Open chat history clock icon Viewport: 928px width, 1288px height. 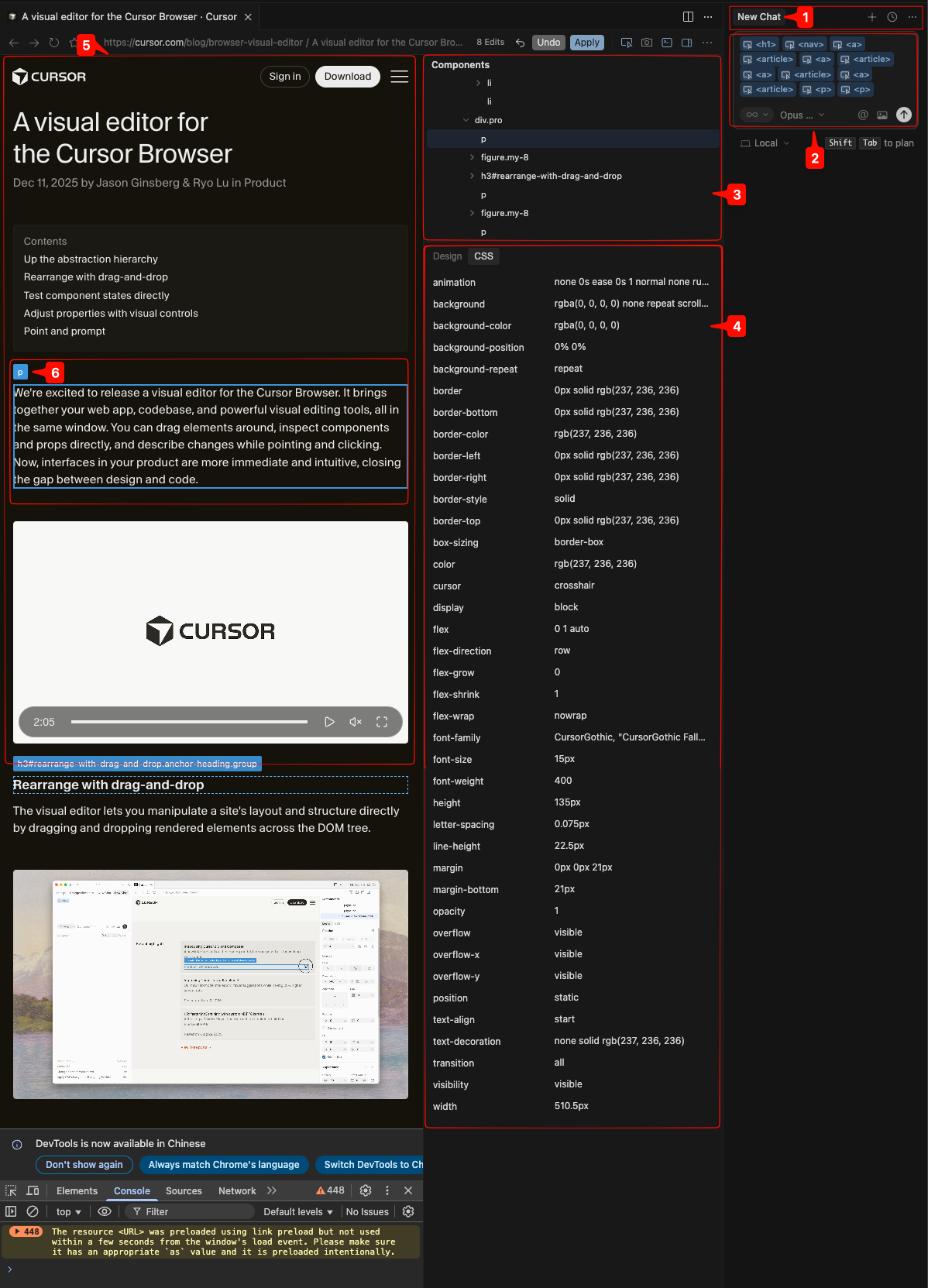[x=892, y=16]
